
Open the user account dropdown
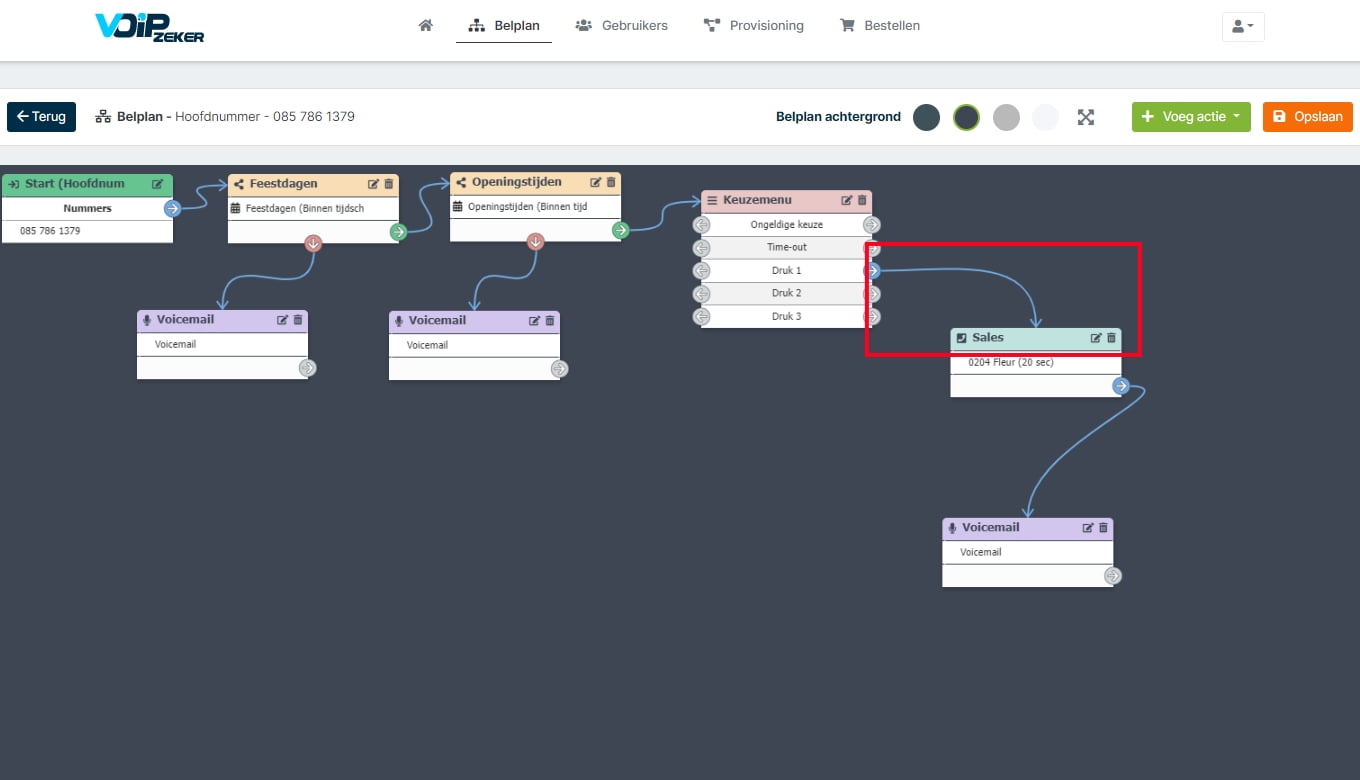1243,27
